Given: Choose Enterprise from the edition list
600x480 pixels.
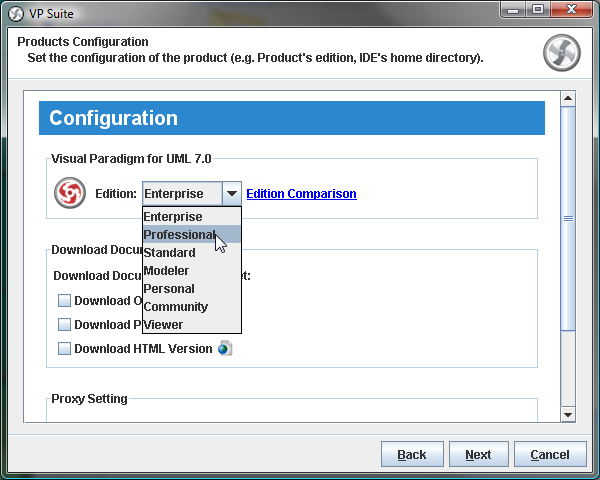Looking at the screenshot, I should (192, 217).
